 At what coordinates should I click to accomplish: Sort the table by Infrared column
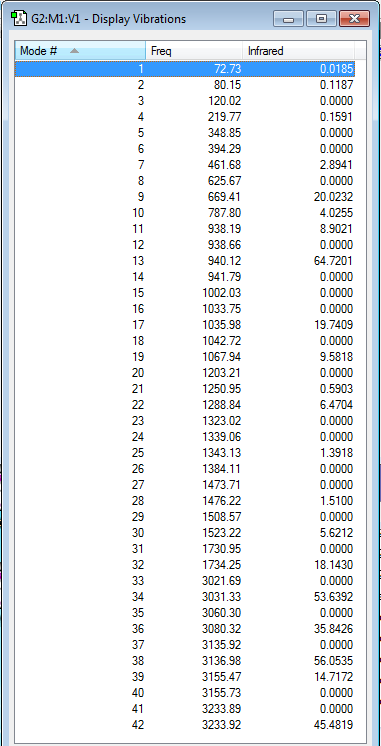(x=299, y=50)
